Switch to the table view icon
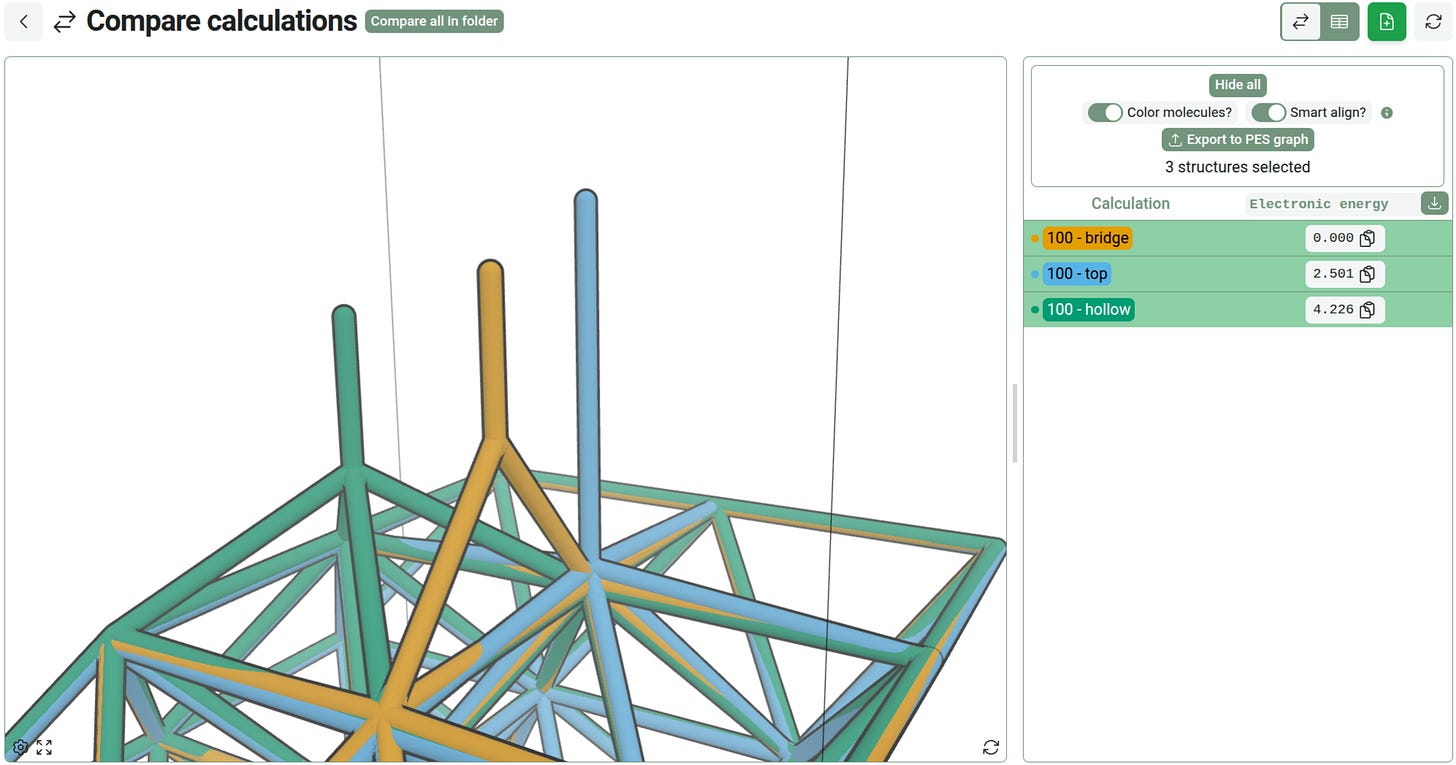This screenshot has width=1456, height=765. (x=1339, y=22)
